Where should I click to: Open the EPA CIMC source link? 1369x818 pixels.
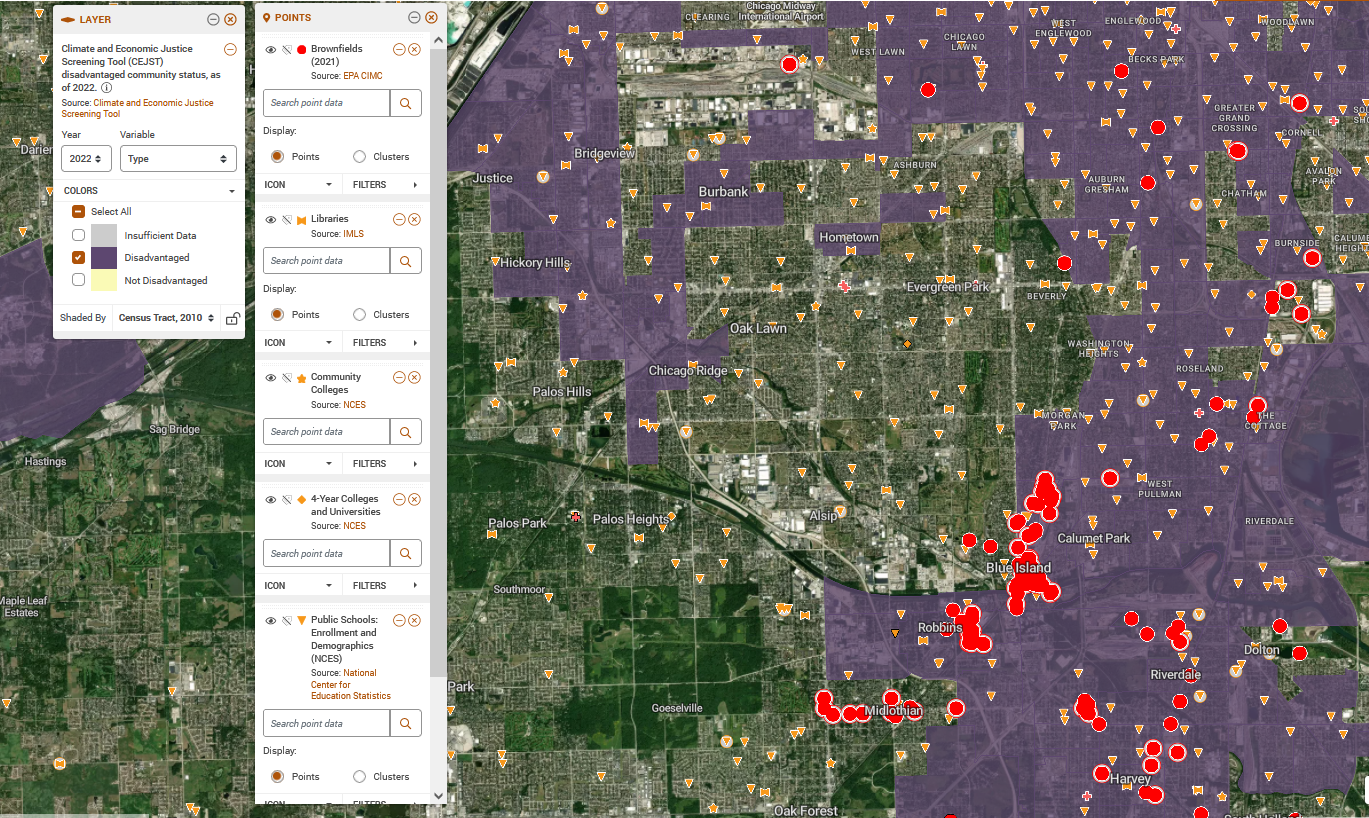[363, 76]
